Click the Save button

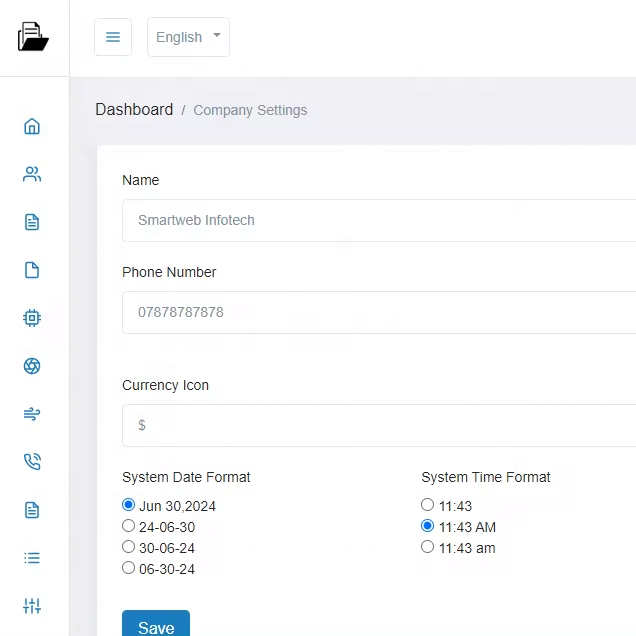click(156, 625)
